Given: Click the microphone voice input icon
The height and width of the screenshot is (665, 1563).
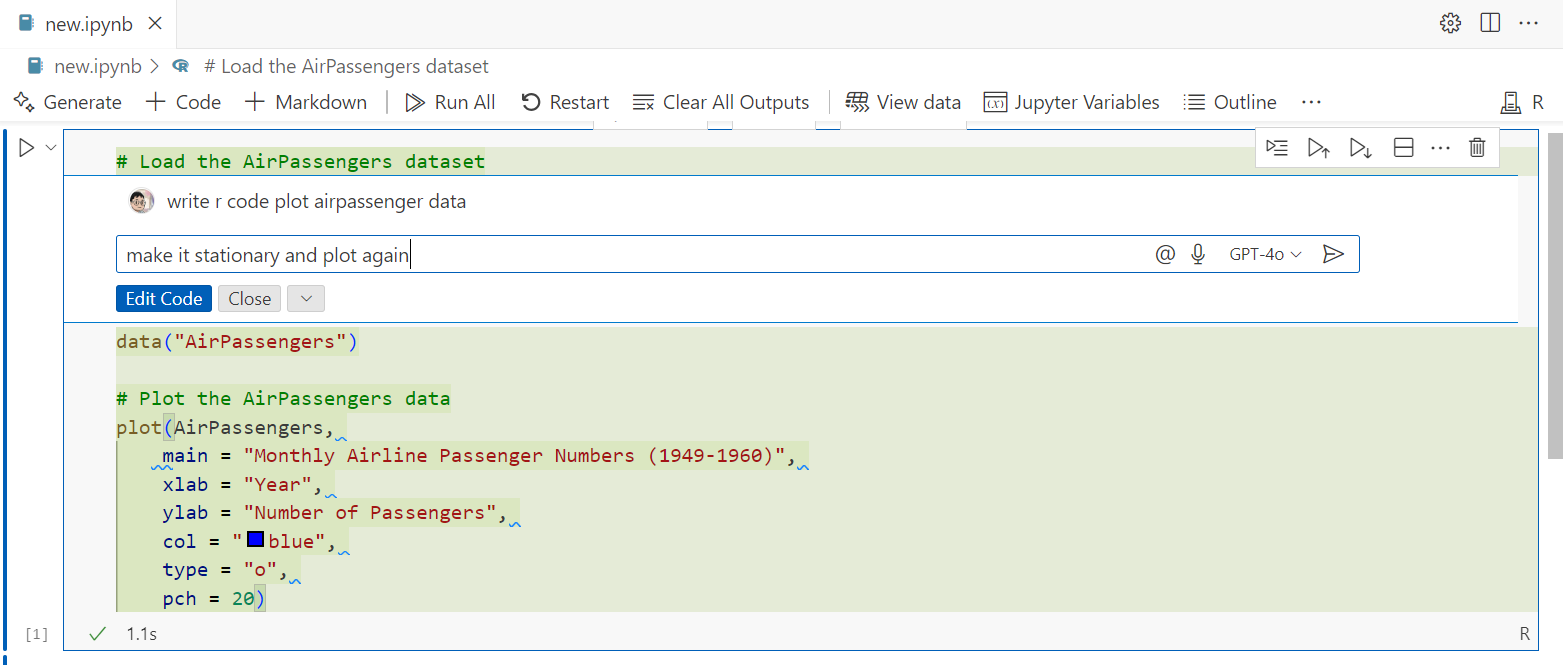Looking at the screenshot, I should coord(1198,254).
